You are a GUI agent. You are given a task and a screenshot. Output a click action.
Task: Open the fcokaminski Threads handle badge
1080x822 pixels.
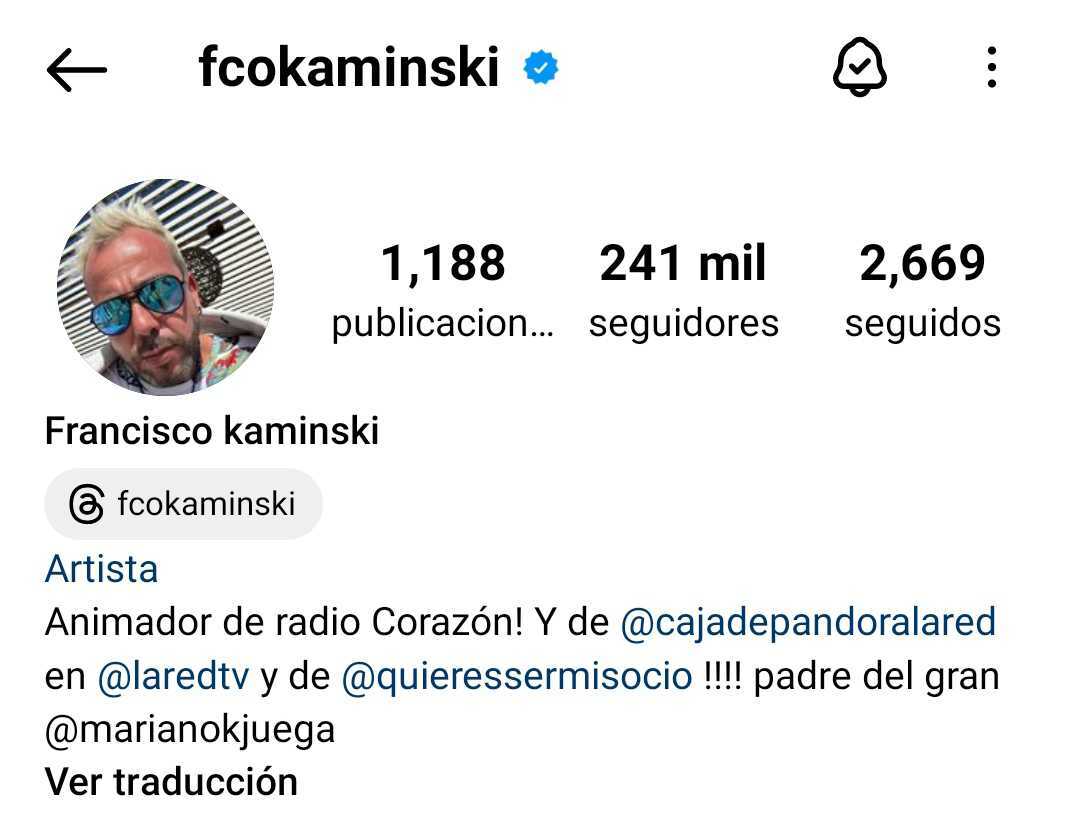tap(183, 504)
